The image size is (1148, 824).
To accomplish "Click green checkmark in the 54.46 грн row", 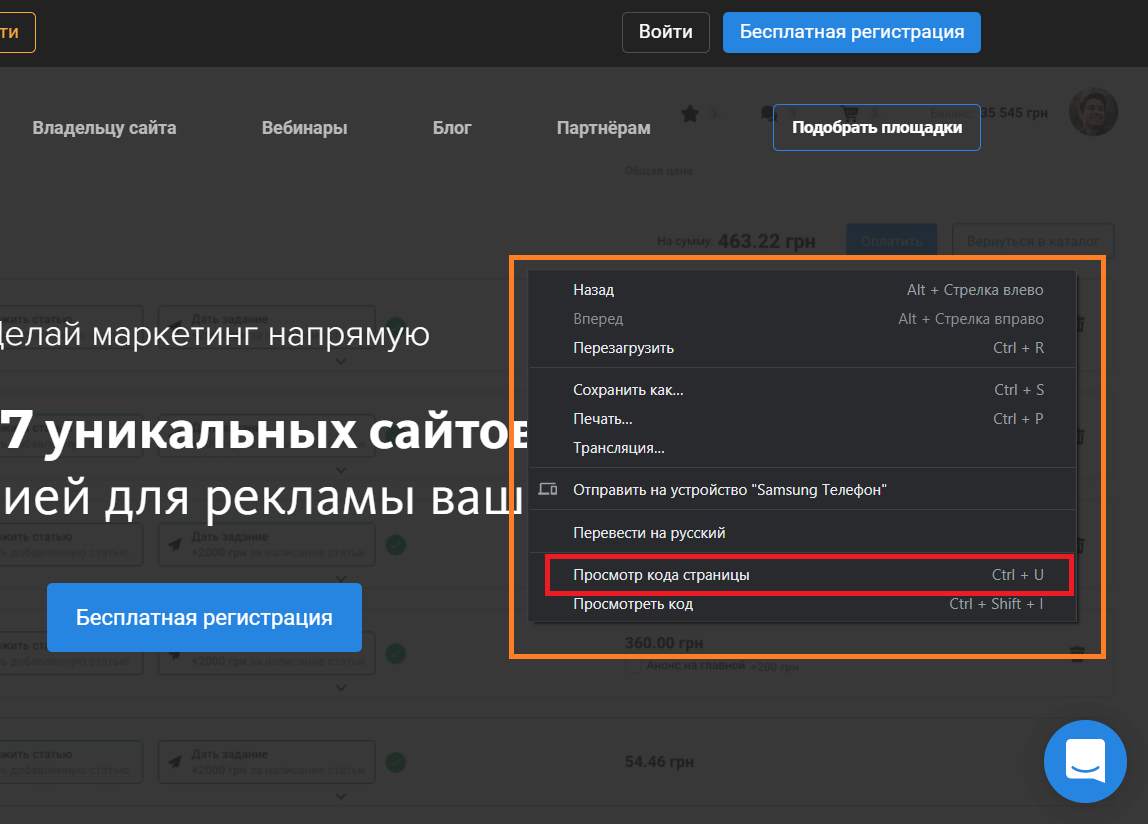I will pyautogui.click(x=396, y=762).
